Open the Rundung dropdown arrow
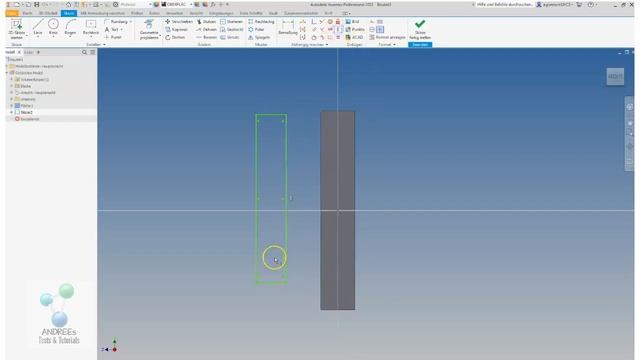Viewport: 640px width, 360px height. [131, 22]
